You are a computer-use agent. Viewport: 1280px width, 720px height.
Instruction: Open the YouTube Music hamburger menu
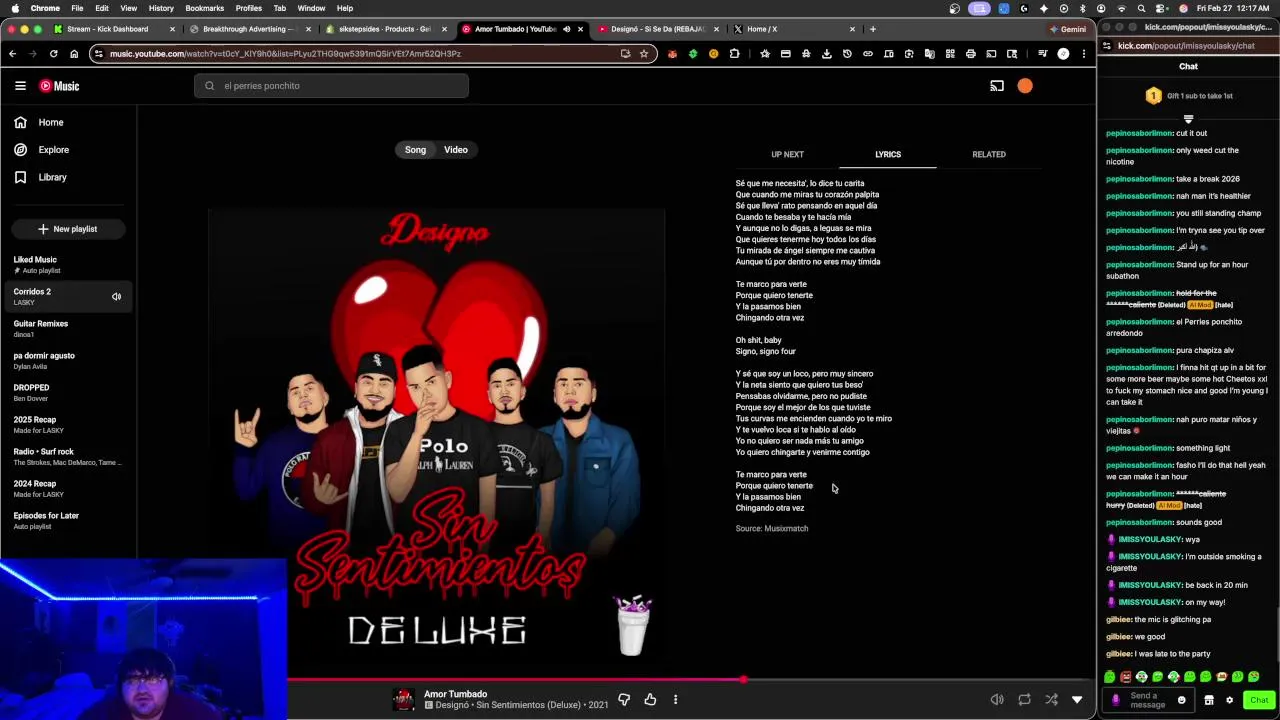[x=20, y=86]
